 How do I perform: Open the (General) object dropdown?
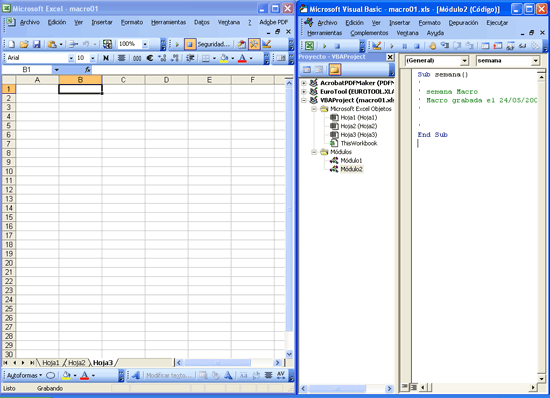coord(436,61)
